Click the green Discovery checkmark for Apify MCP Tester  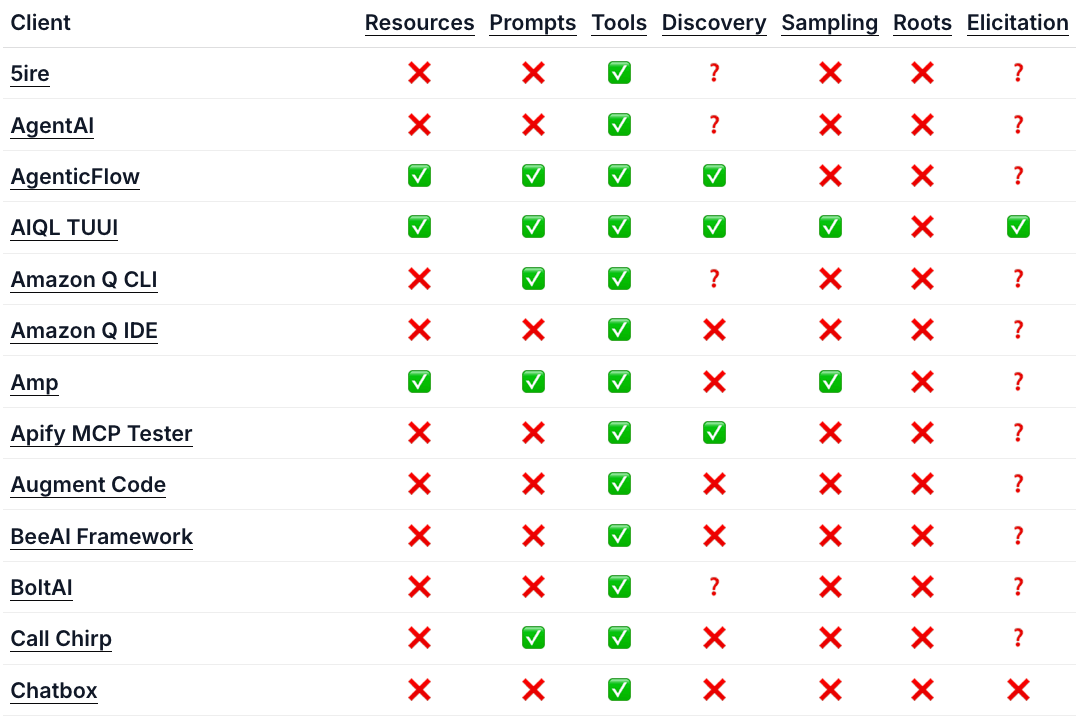pos(714,433)
